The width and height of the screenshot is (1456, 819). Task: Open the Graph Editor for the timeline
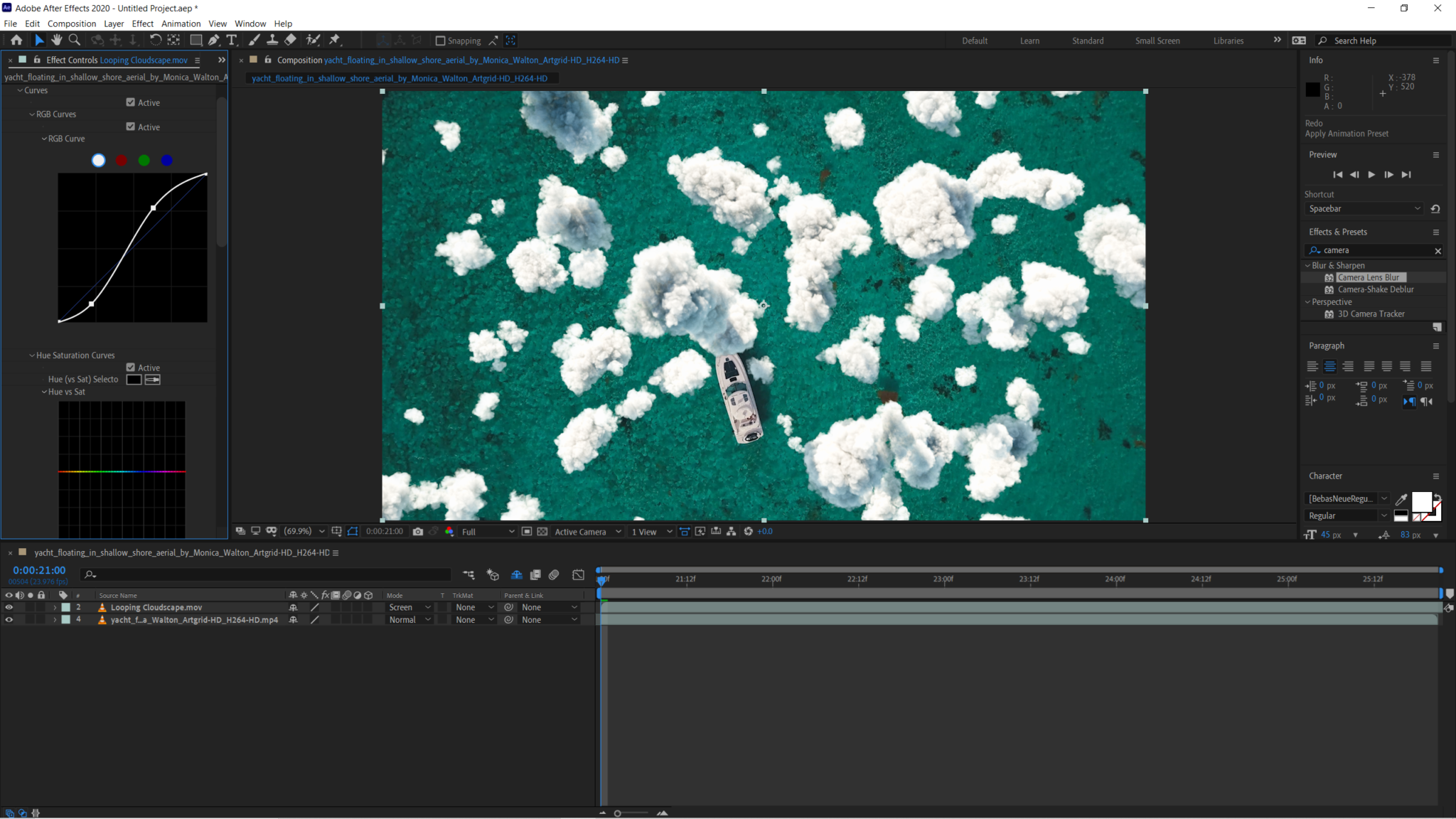pos(578,574)
